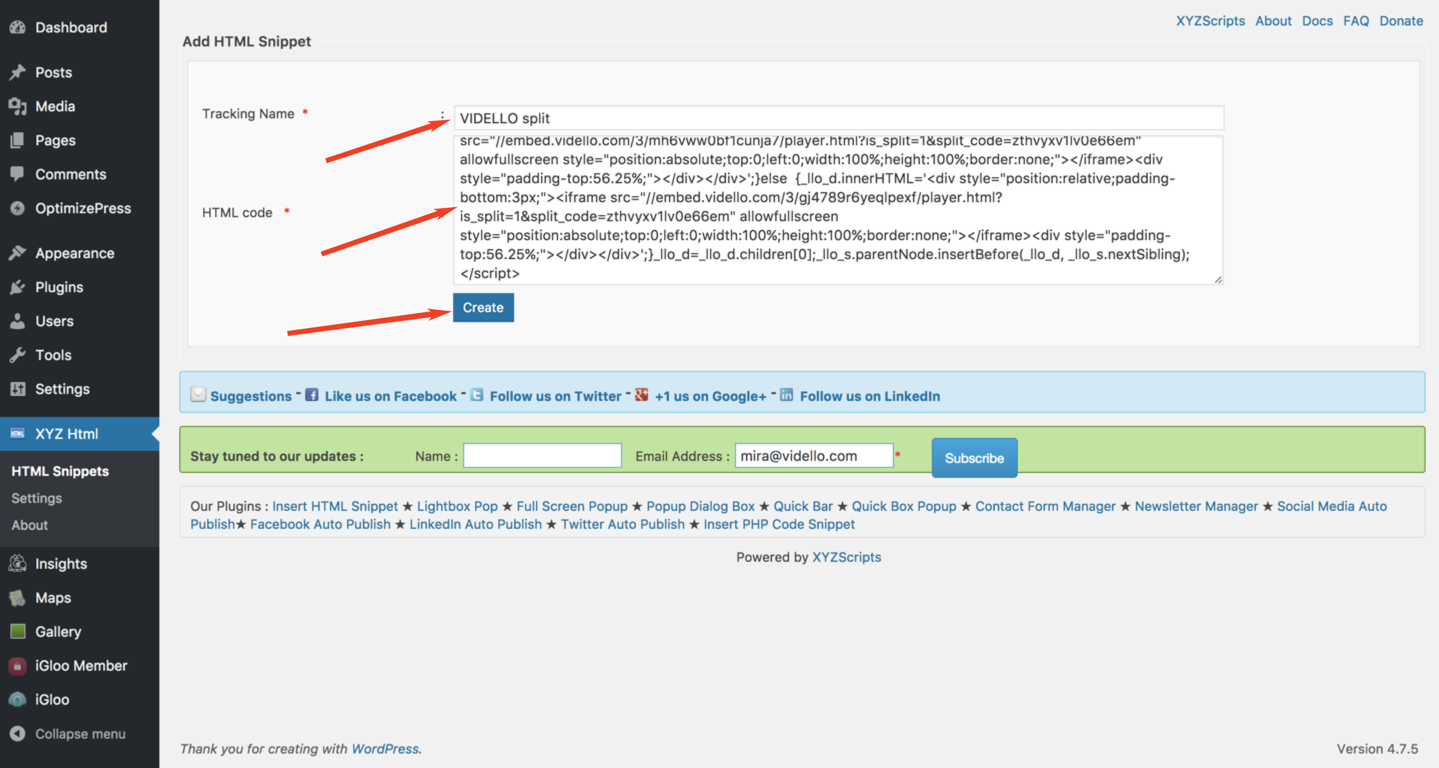Click the Dashboard gauge icon
This screenshot has height=768, width=1439.
(x=18, y=28)
